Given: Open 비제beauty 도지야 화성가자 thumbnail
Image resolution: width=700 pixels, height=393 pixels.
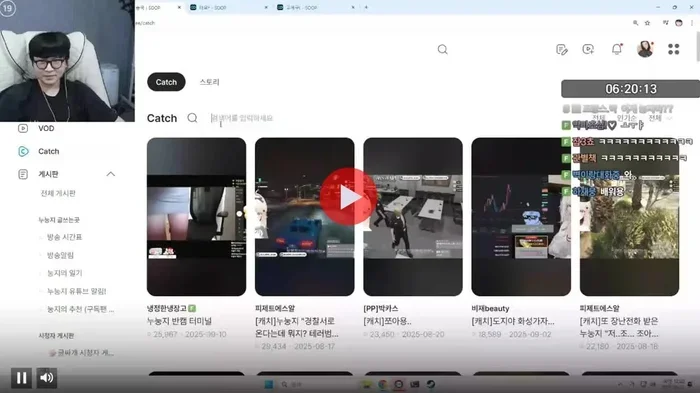Looking at the screenshot, I should [521, 217].
